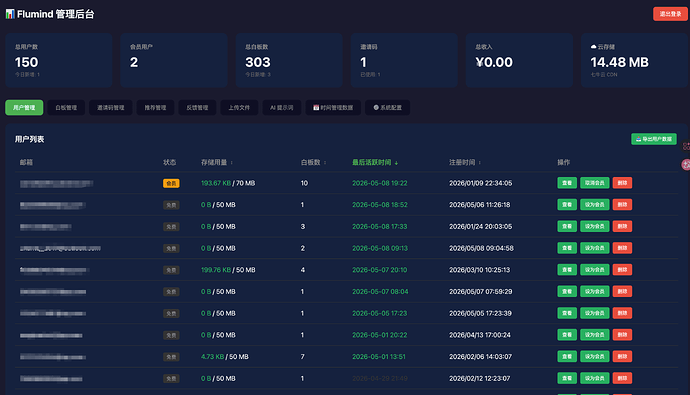
Task: Delete the user registered 2026/03/10 10:25:13
Action: pos(622,270)
